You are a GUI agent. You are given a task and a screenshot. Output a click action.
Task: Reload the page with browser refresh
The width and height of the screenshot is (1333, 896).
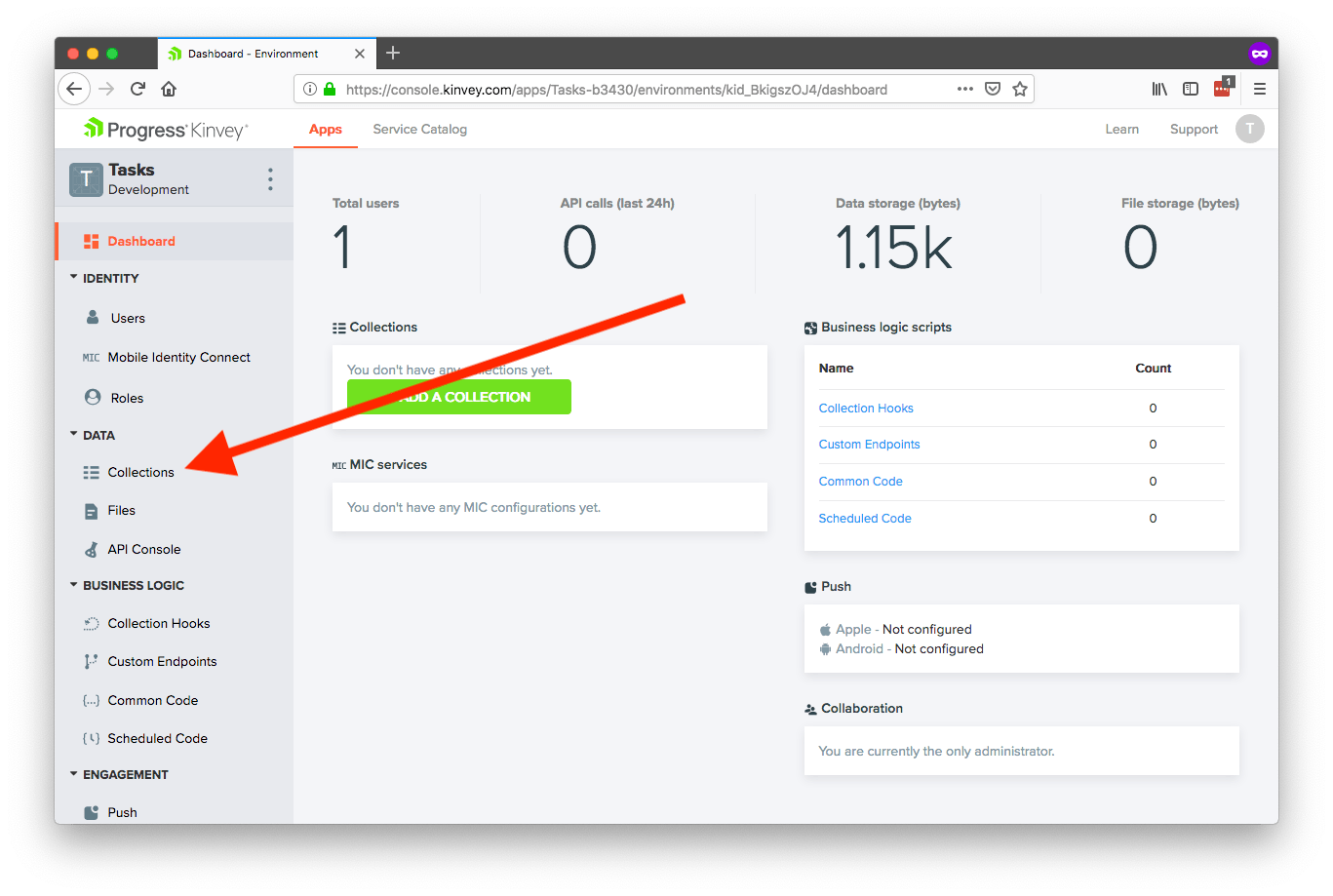pos(137,89)
